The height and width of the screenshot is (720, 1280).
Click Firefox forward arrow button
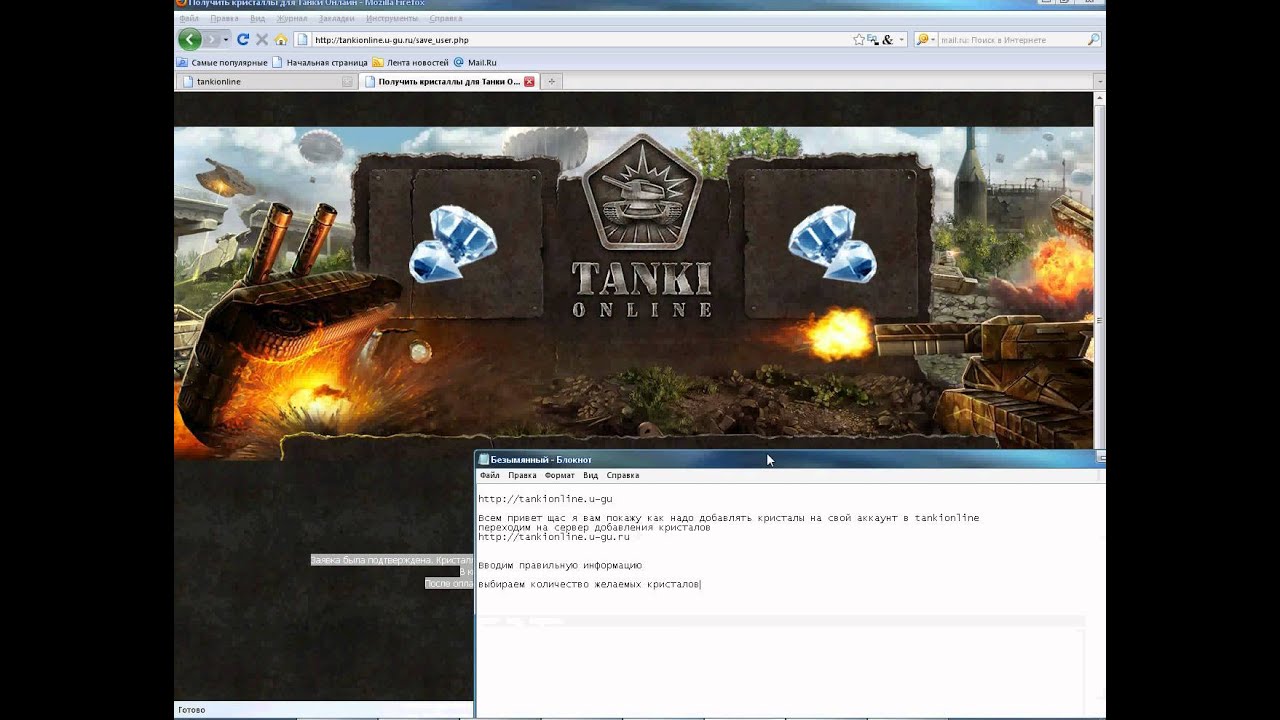click(x=211, y=39)
